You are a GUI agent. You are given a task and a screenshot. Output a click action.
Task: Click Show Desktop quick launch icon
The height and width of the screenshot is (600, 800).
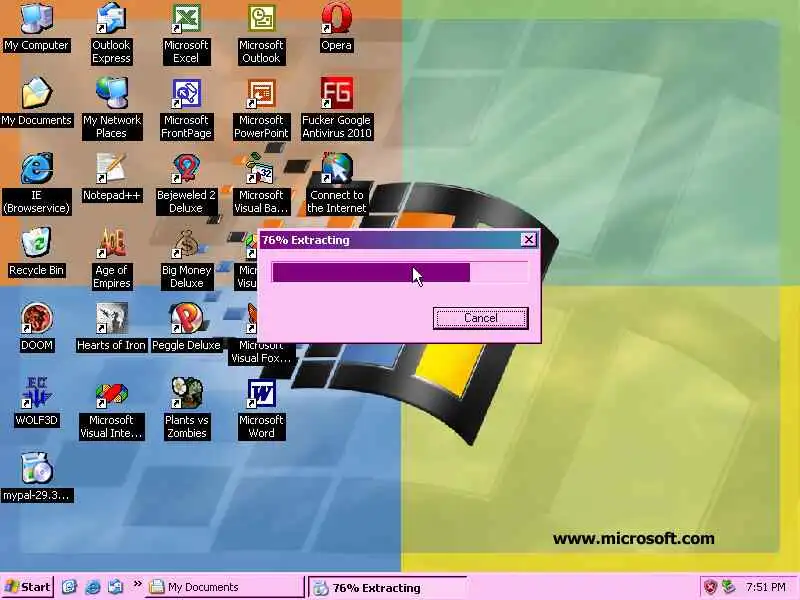(x=69, y=587)
